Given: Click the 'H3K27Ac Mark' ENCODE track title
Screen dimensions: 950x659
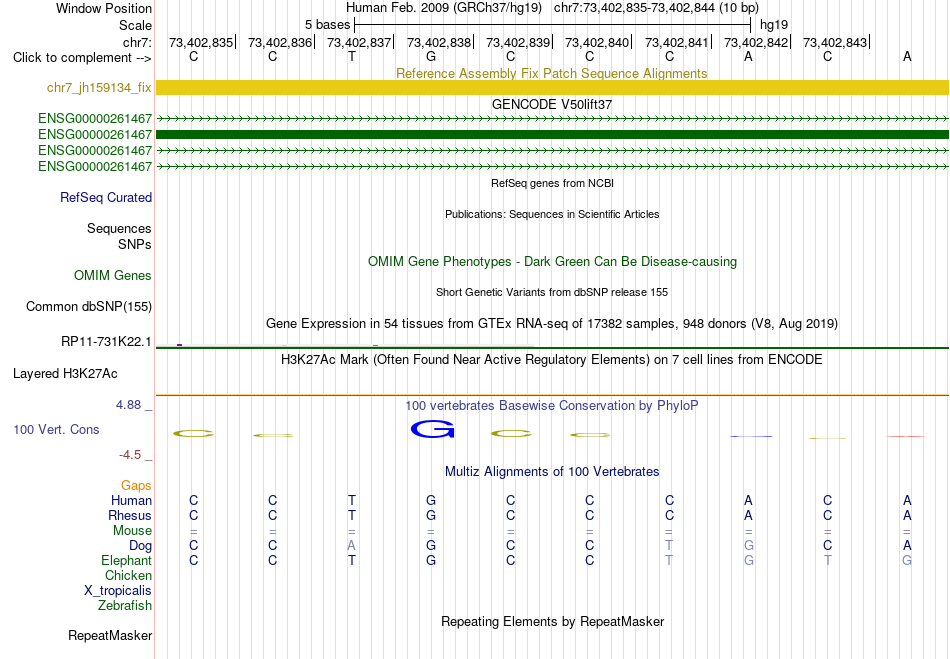Looking at the screenshot, I should [x=552, y=360].
